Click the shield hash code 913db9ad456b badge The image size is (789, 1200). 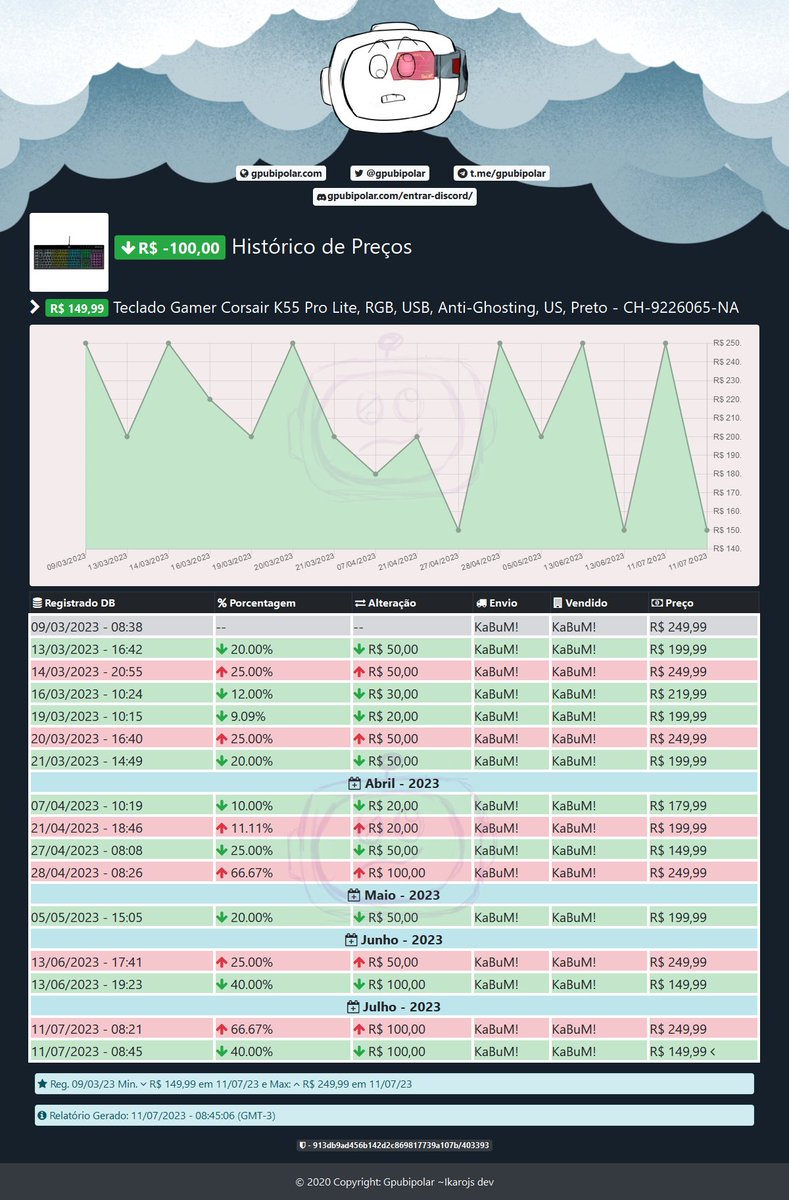pyautogui.click(x=394, y=1145)
